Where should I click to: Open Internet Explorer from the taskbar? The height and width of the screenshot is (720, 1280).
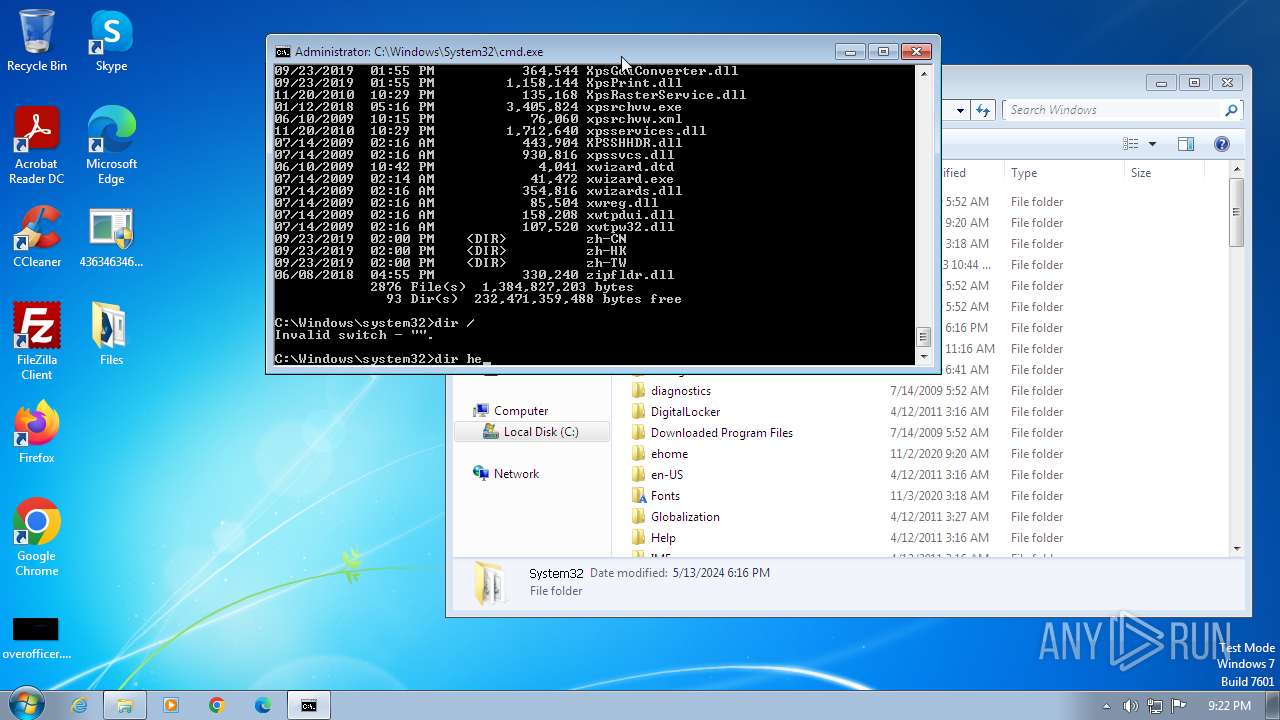[x=79, y=705]
